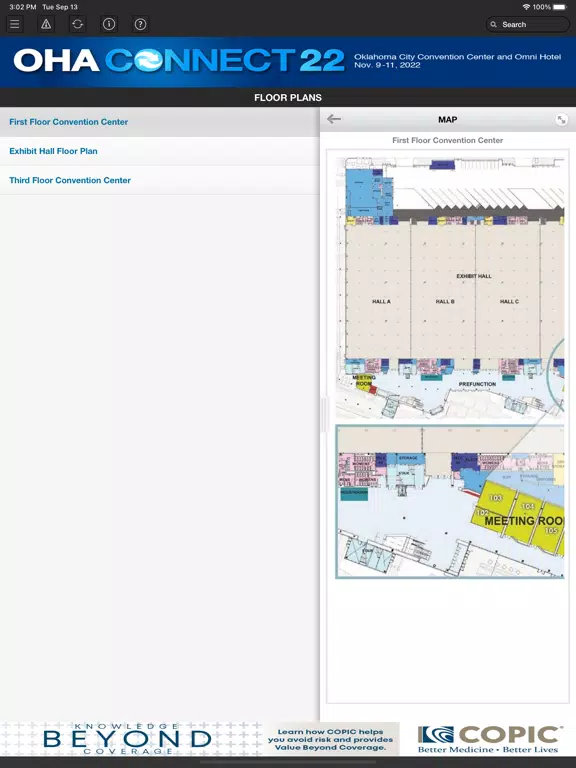Click the PREFUNCTION area label
The width and height of the screenshot is (576, 768).
pos(477,384)
